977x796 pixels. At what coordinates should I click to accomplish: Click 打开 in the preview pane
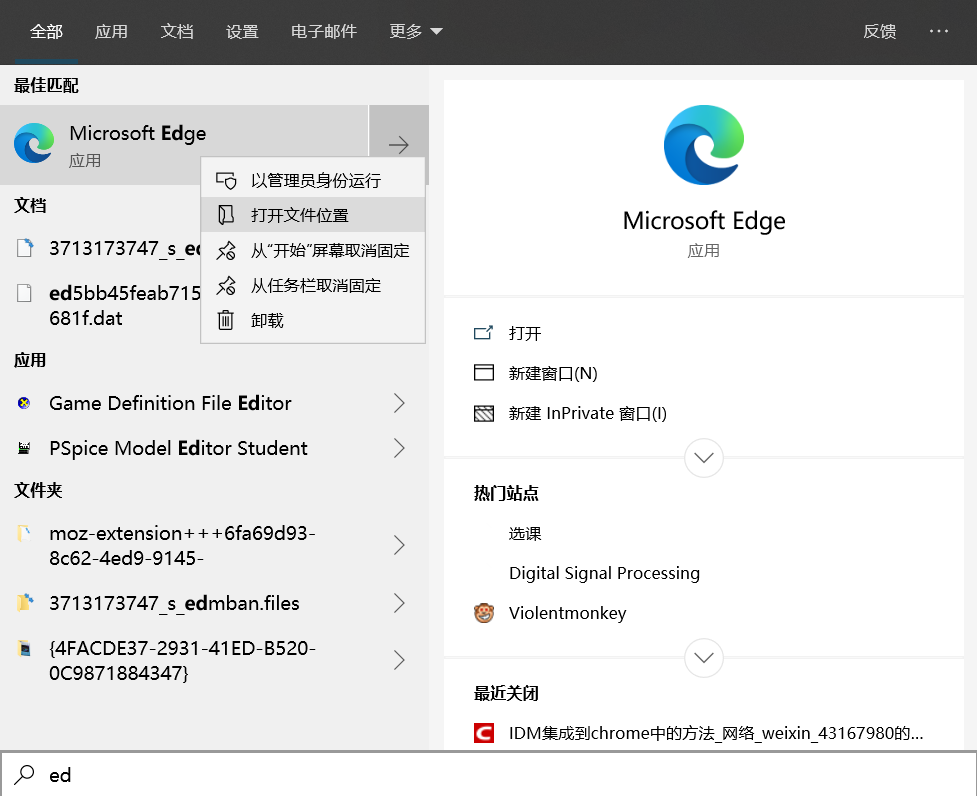[525, 333]
